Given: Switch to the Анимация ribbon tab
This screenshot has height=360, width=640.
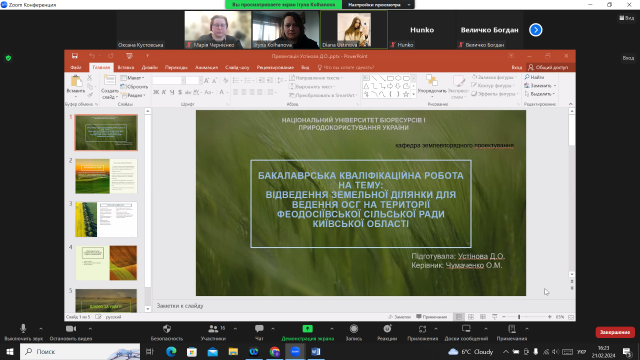Looking at the screenshot, I should coord(206,67).
